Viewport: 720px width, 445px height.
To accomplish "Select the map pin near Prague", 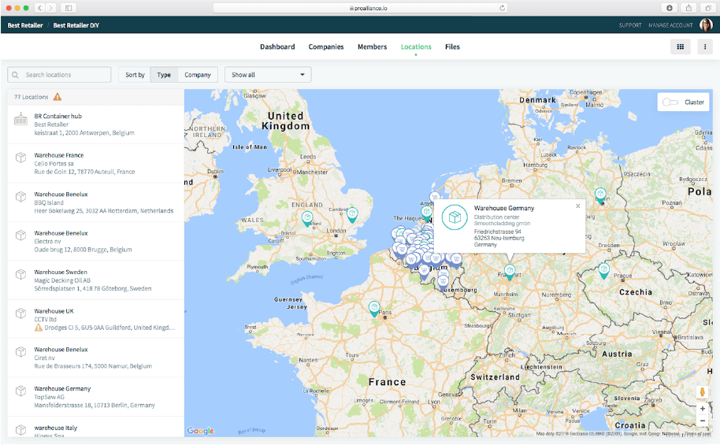I will pyautogui.click(x=604, y=270).
